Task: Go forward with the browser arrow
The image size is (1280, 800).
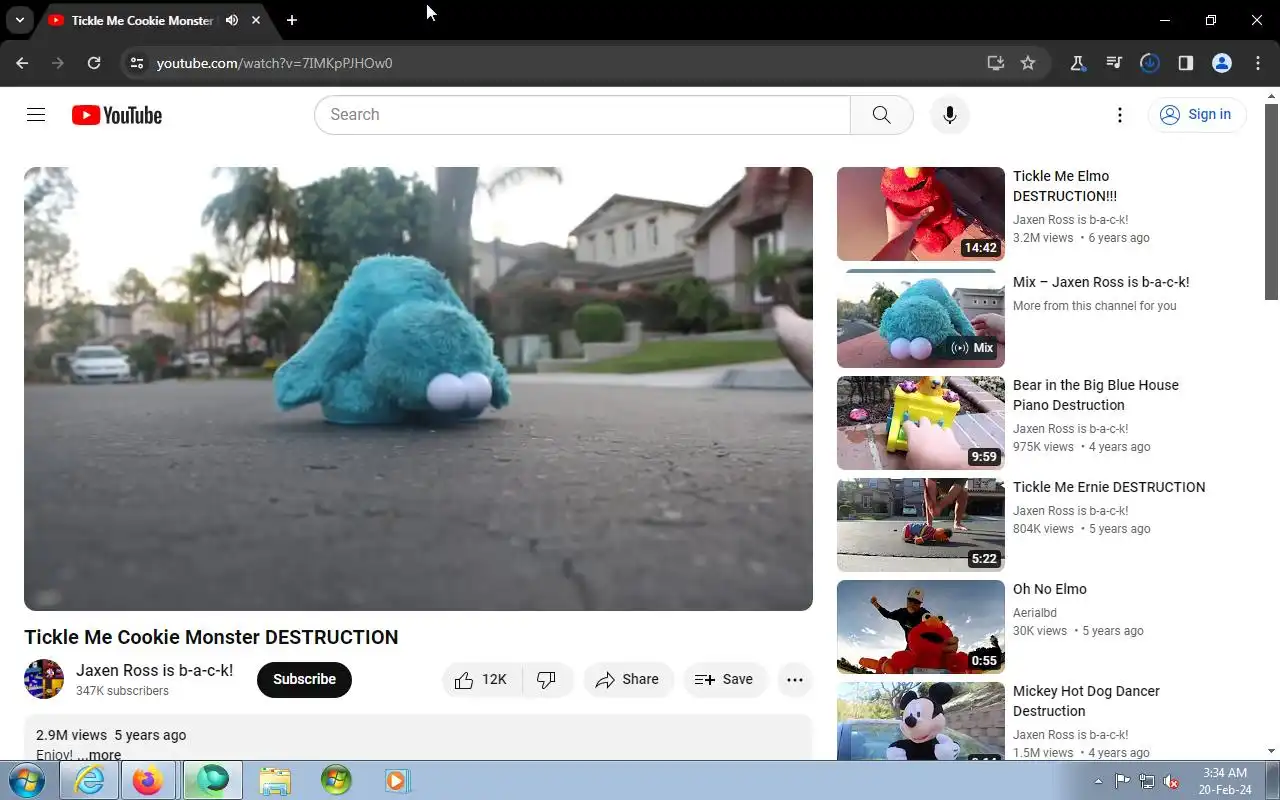Action: click(58, 63)
